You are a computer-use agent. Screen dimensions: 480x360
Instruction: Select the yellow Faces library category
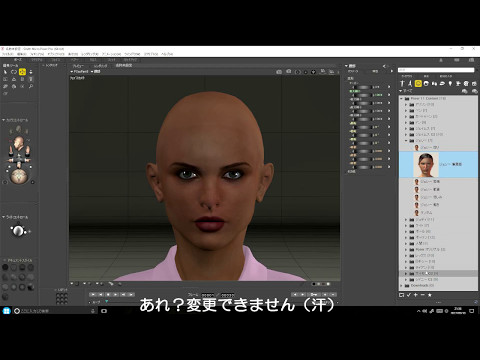[418, 83]
